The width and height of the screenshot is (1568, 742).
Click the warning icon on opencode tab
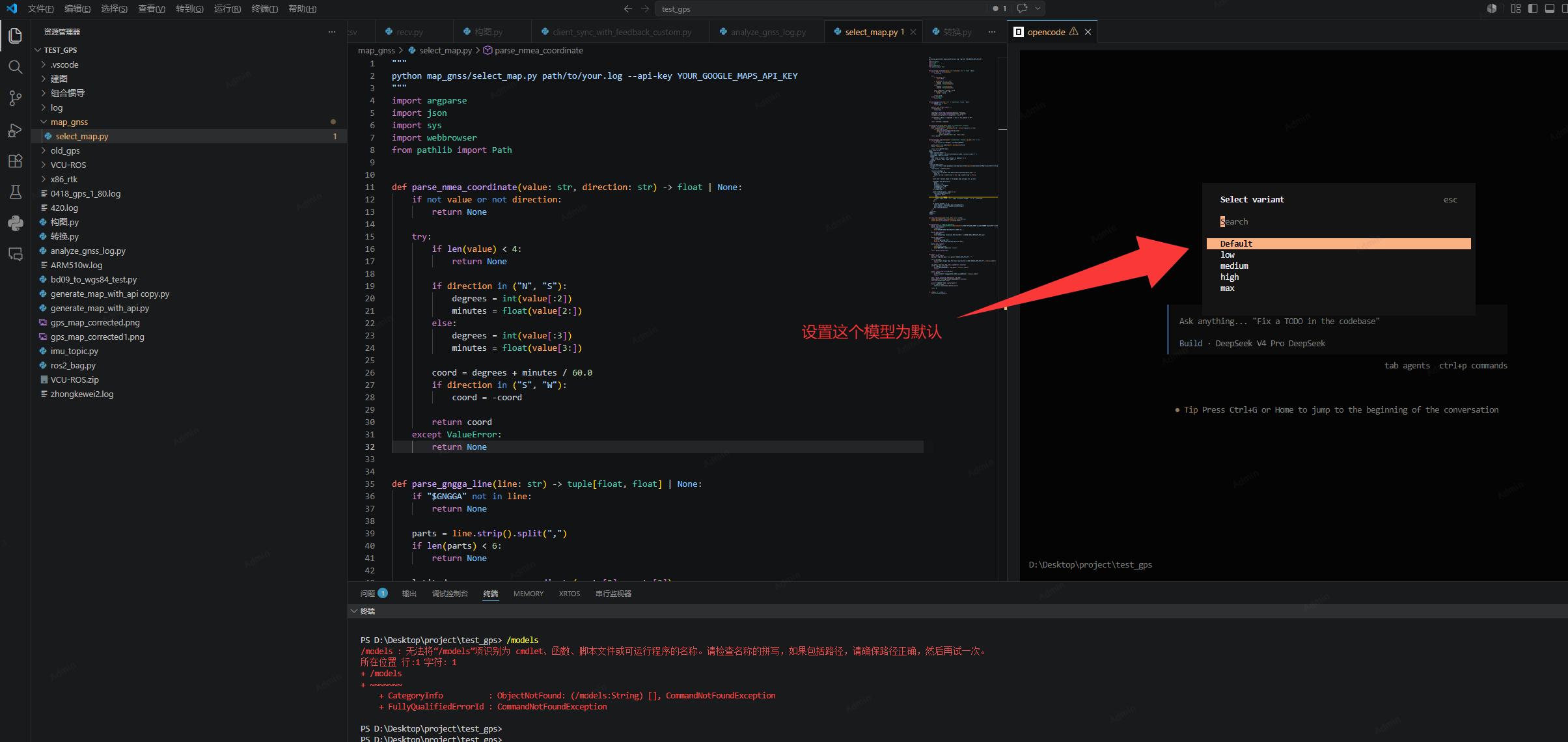pyautogui.click(x=1073, y=31)
